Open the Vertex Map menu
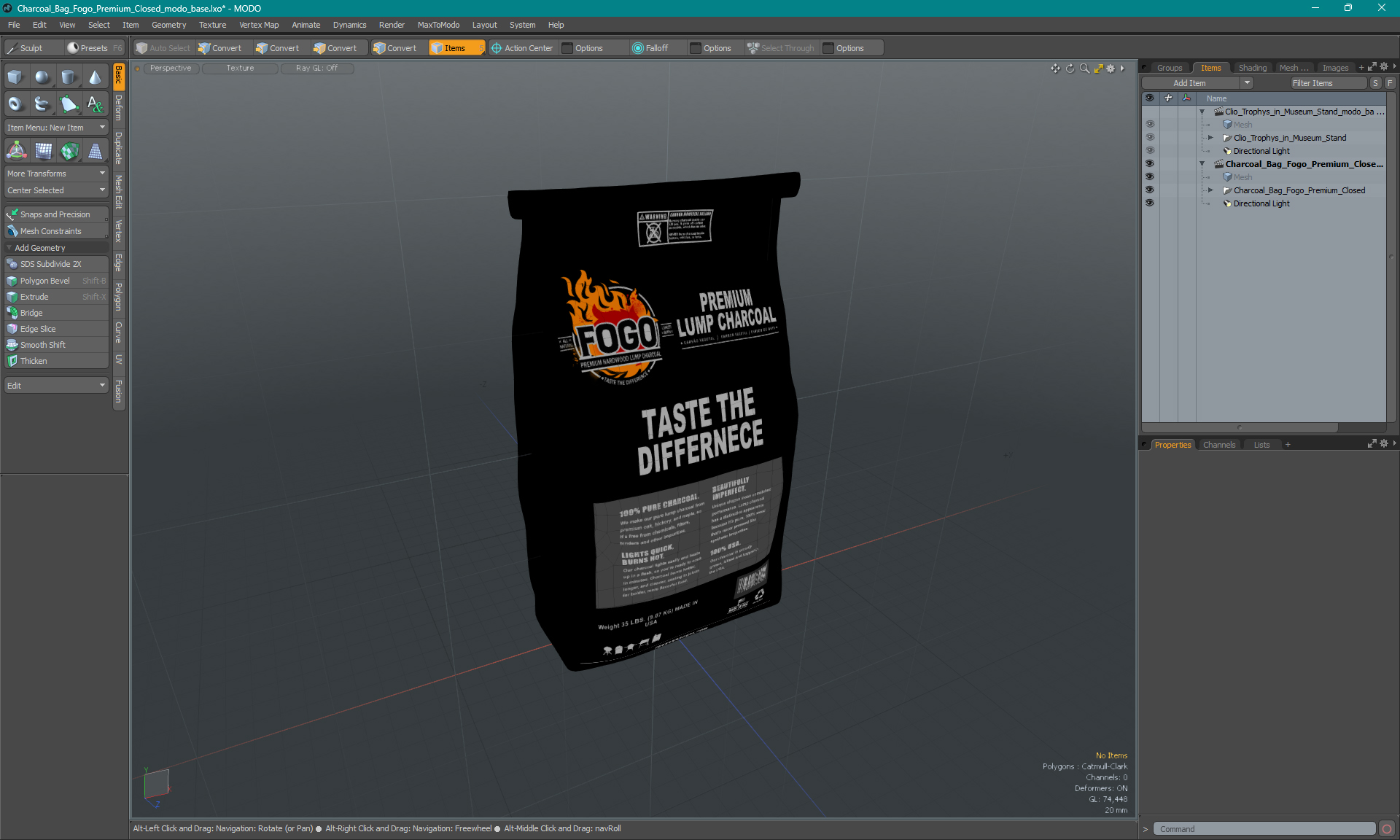Viewport: 1400px width, 840px height. click(x=259, y=25)
